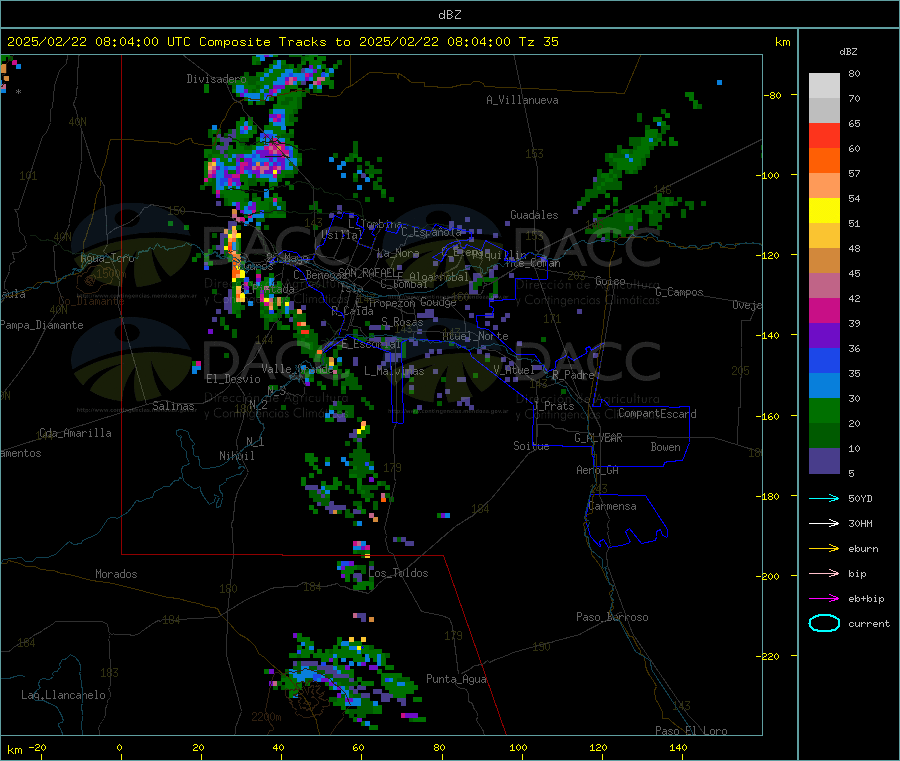Viewport: 900px width, 761px height.
Task: Click the 'Aero_GA' map label
Action: coord(597,470)
